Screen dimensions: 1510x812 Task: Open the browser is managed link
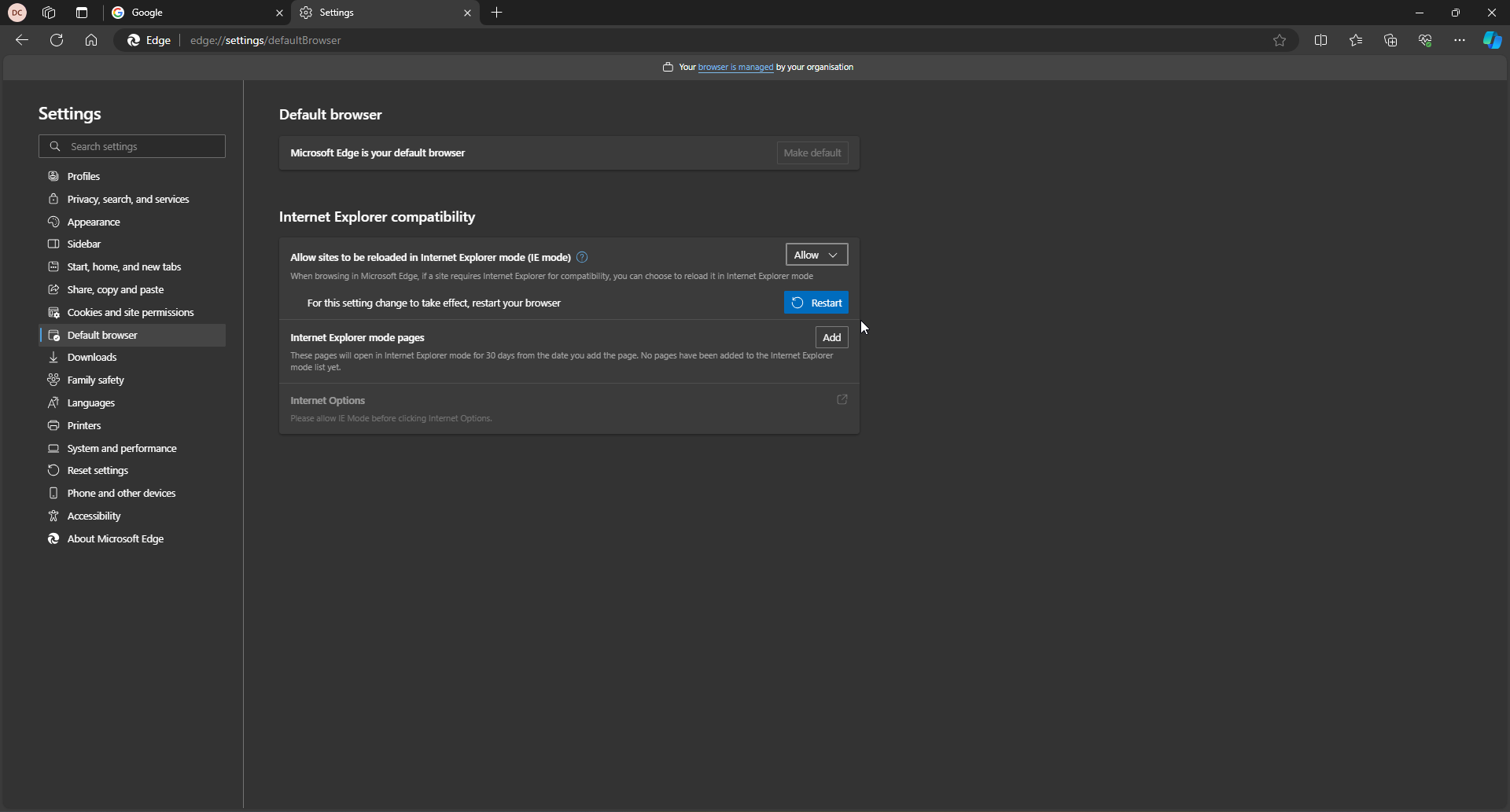tap(735, 67)
